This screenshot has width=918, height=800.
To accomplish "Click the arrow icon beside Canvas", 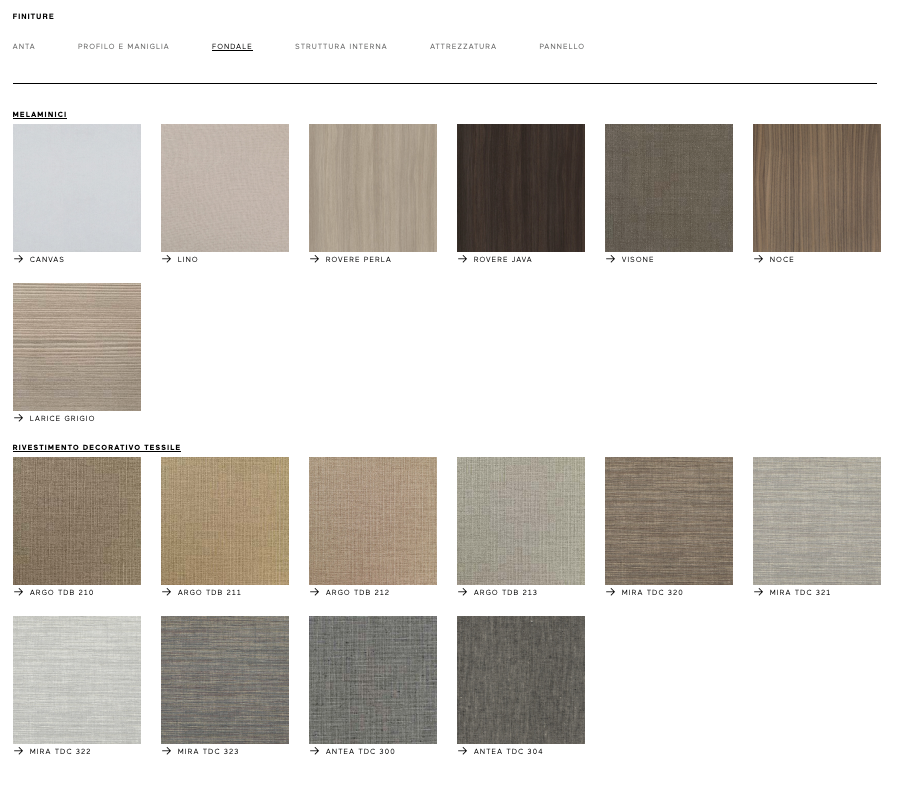I will click(18, 259).
